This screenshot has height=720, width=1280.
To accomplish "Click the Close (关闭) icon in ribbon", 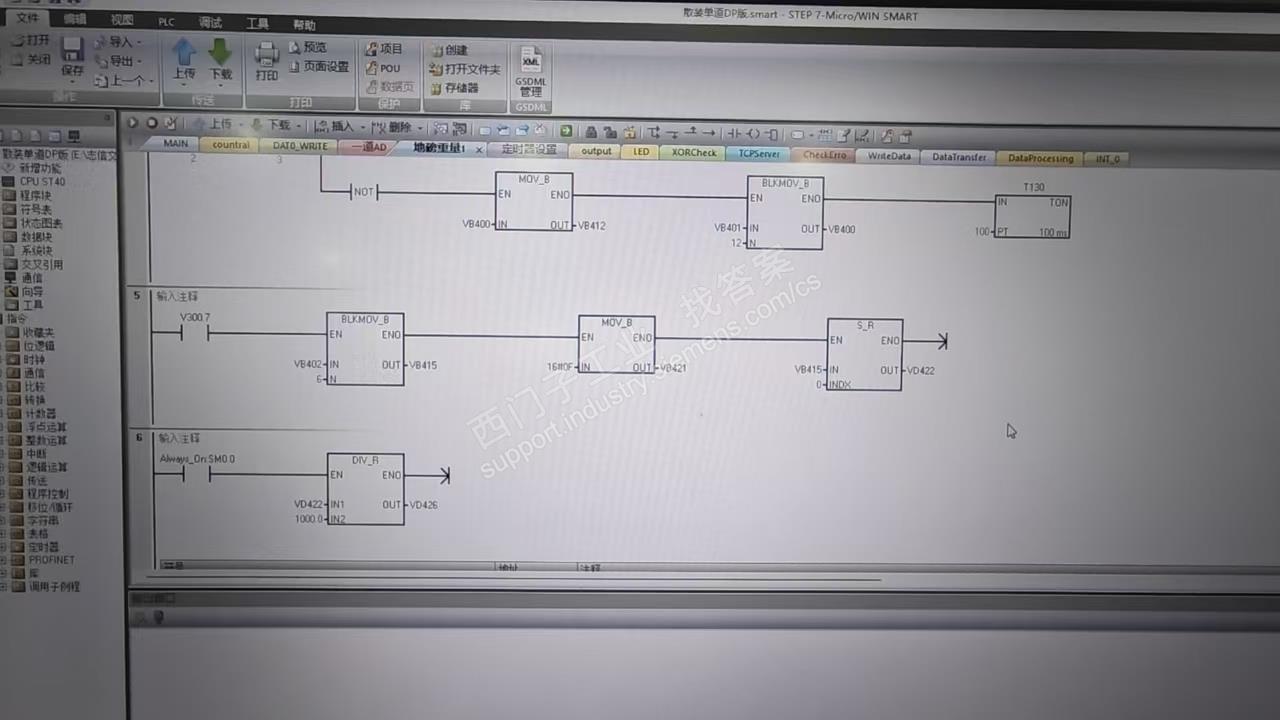I will (x=18, y=59).
